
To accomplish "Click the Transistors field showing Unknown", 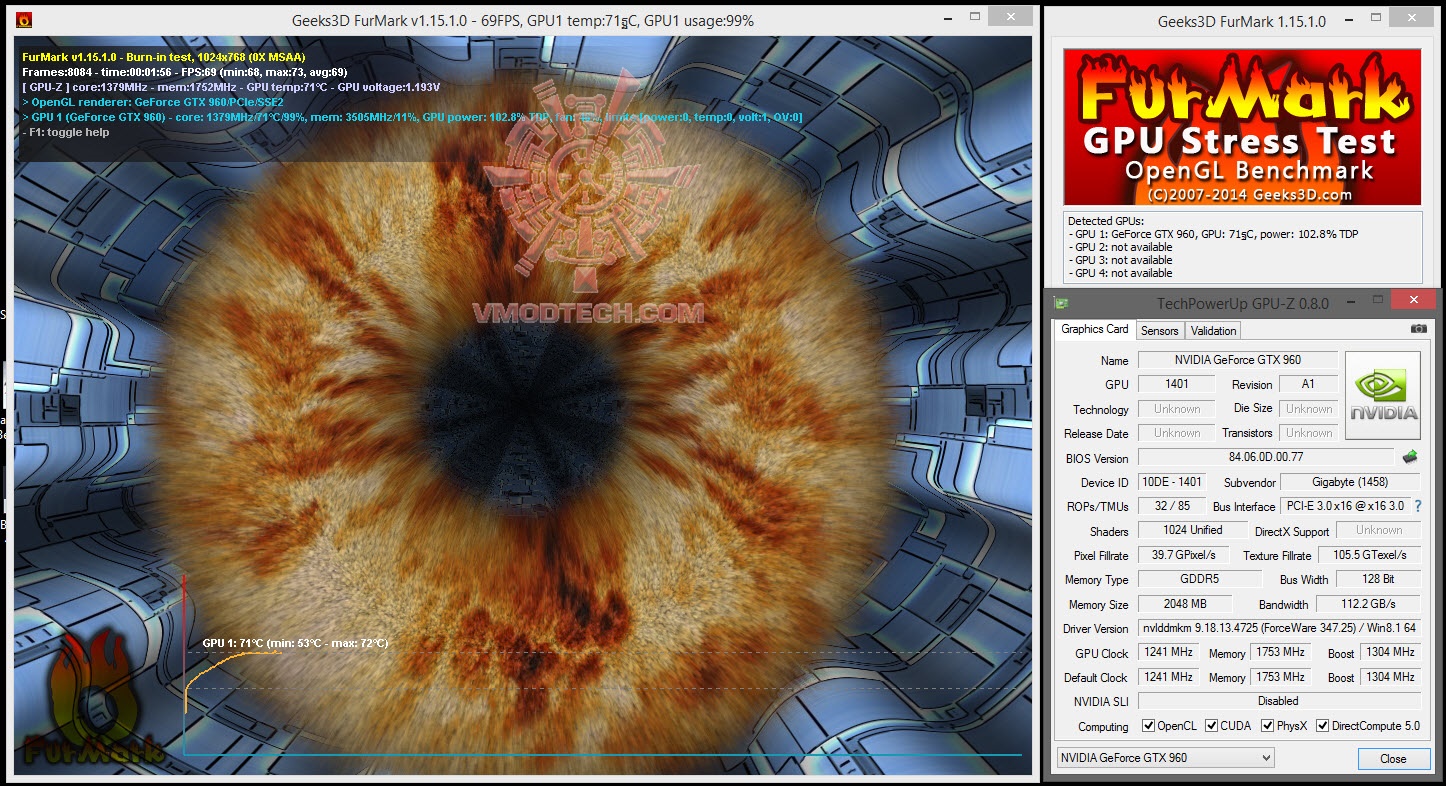I will [x=1308, y=433].
